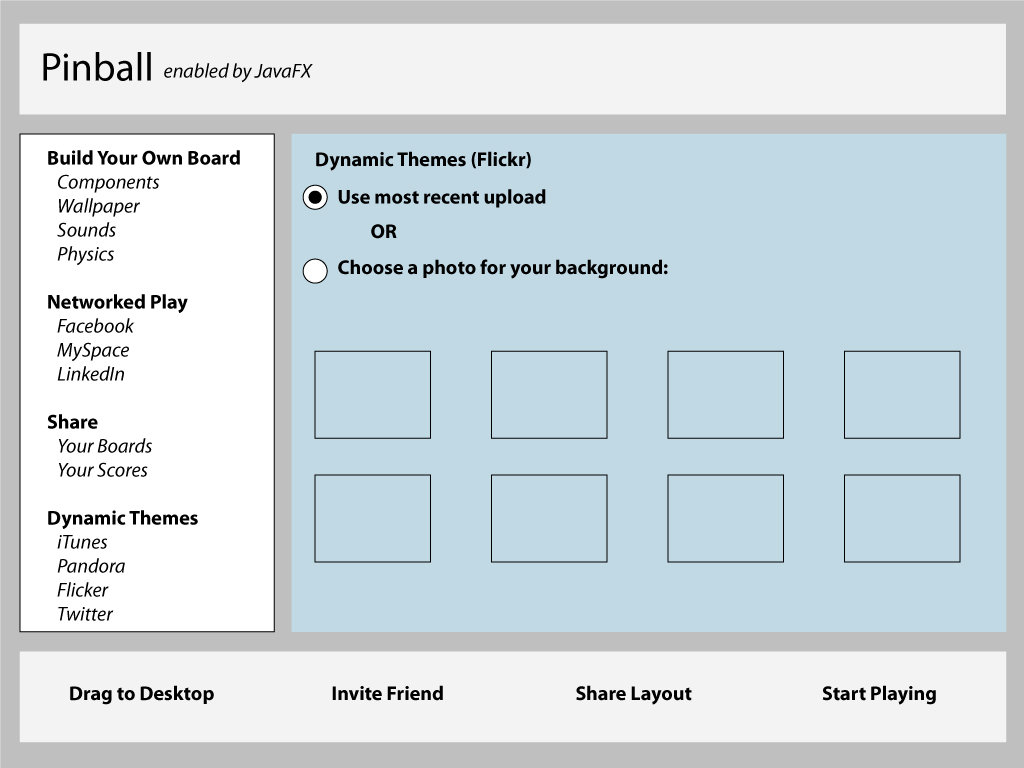Open Your Boards under Share

coord(104,446)
